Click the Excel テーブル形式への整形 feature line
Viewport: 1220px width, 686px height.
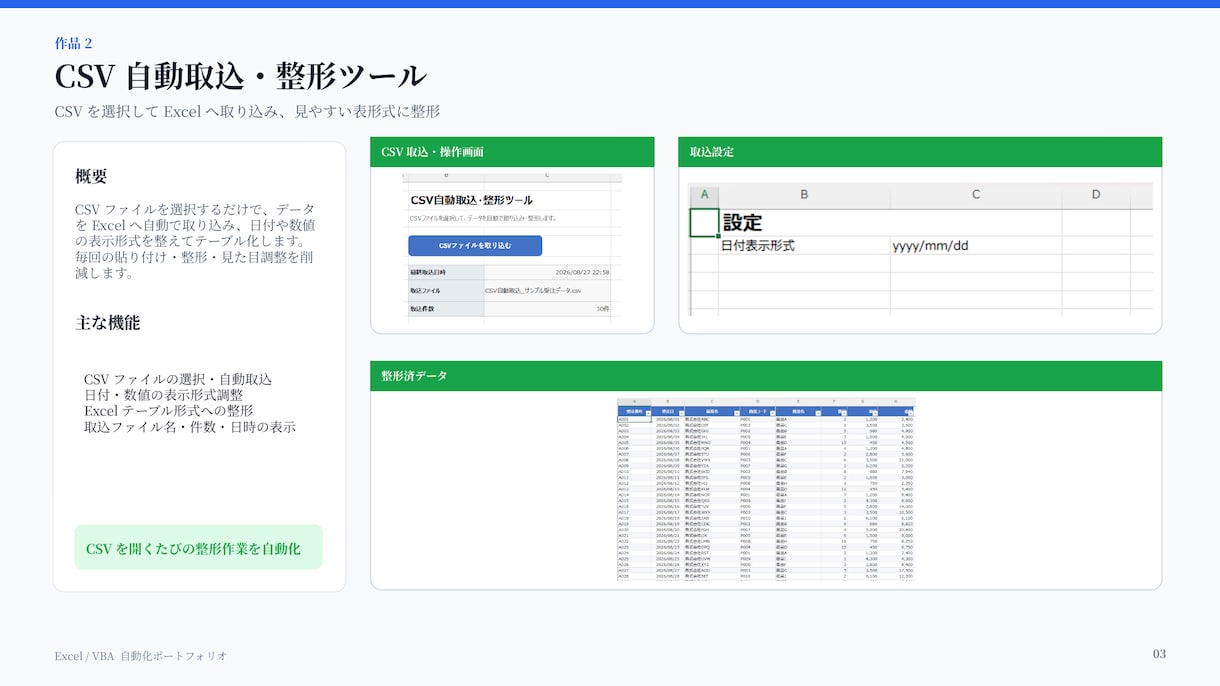coord(168,411)
